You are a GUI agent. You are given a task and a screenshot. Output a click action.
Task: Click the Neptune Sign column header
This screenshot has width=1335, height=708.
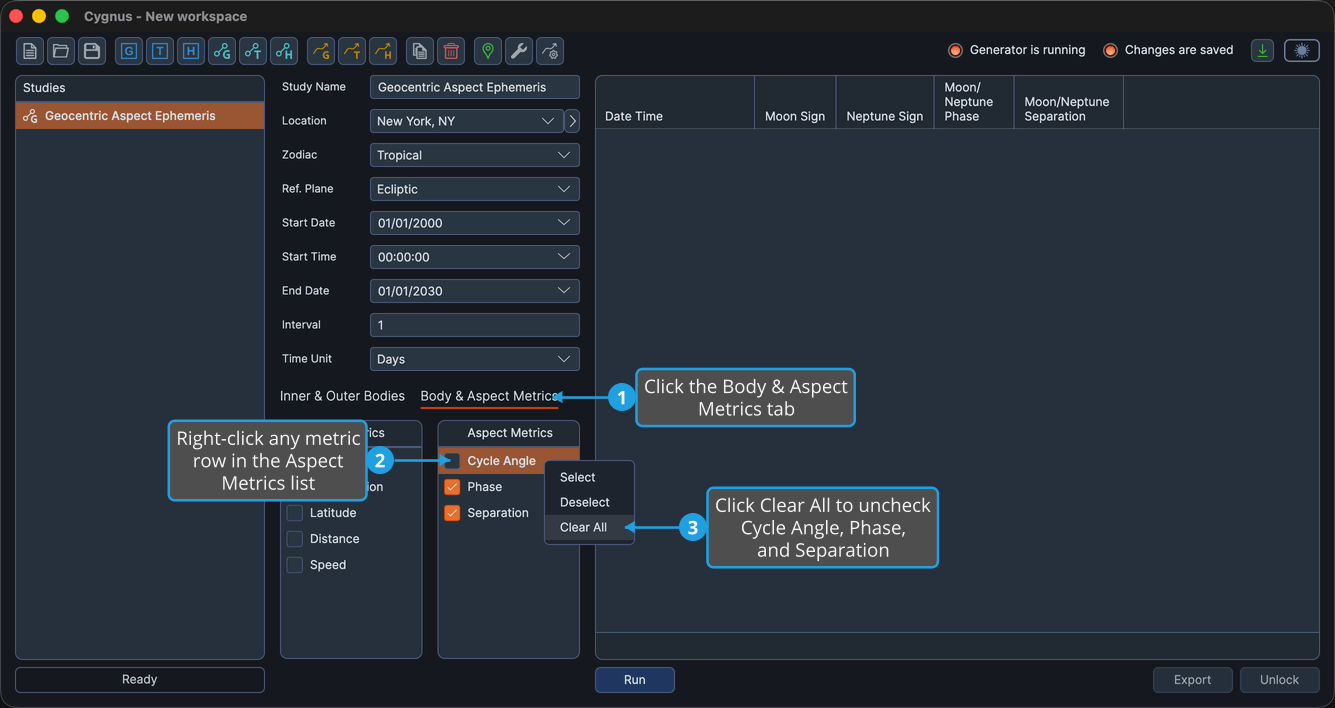click(x=884, y=102)
